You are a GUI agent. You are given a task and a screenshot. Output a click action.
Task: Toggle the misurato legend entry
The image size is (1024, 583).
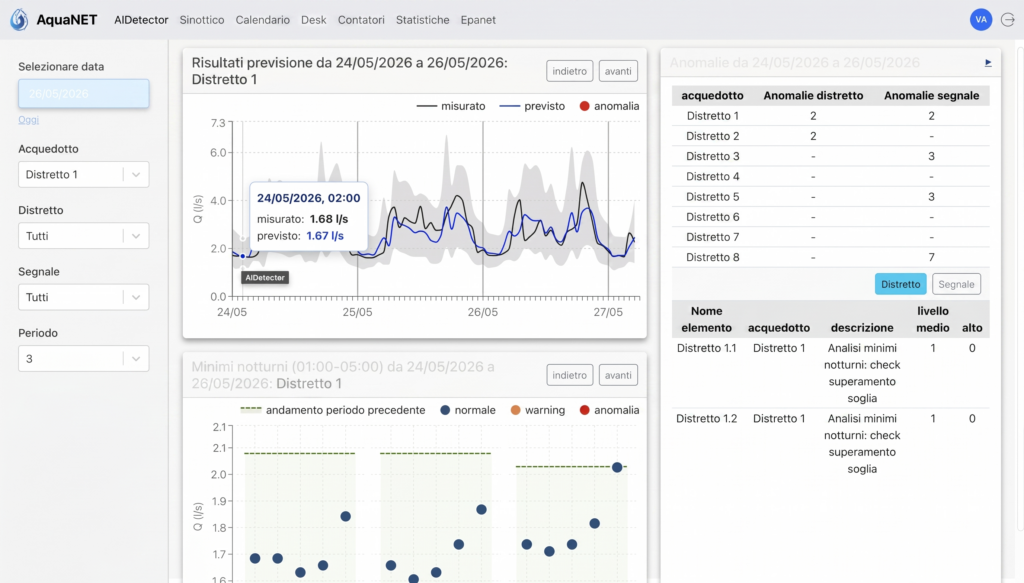pos(451,106)
